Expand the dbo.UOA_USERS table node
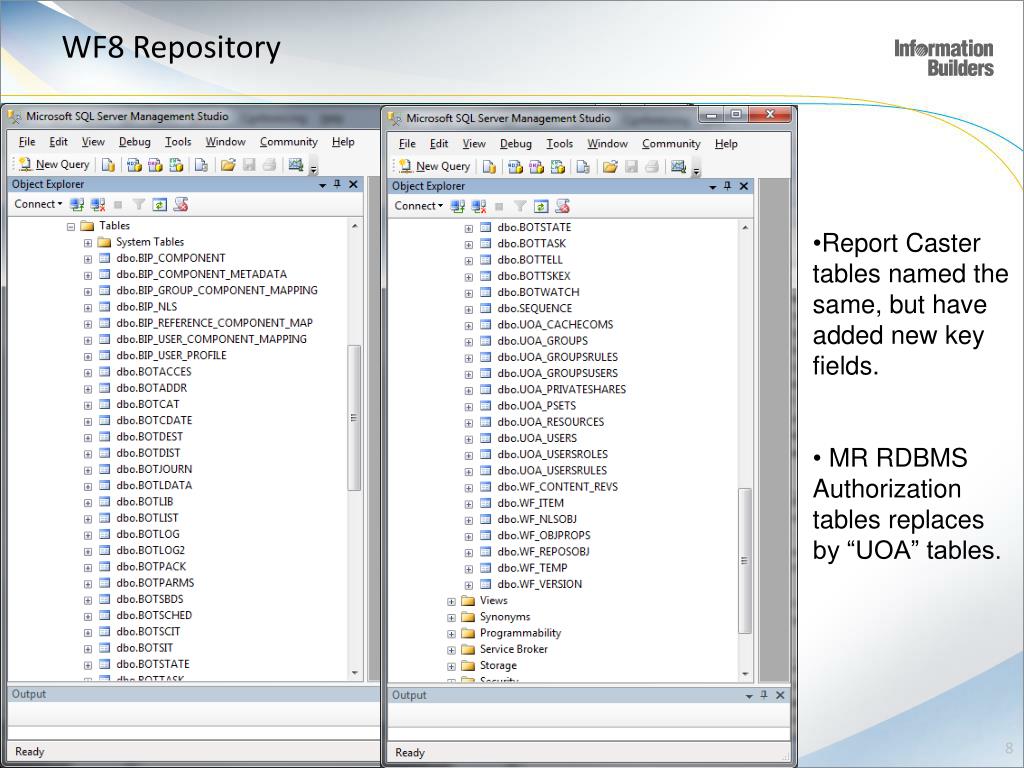The image size is (1024, 768). pyautogui.click(x=469, y=440)
